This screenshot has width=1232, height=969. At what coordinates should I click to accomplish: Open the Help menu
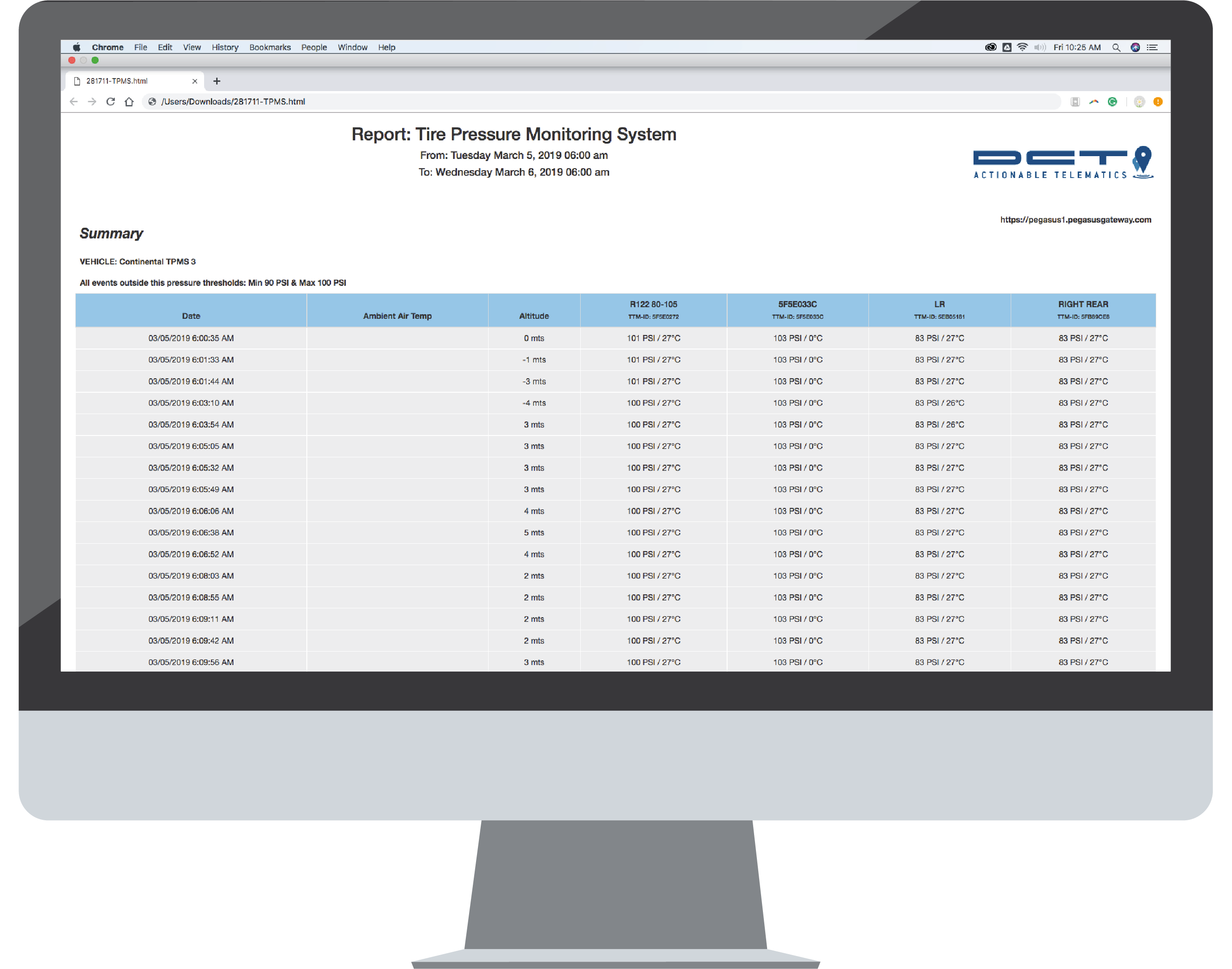pos(387,48)
